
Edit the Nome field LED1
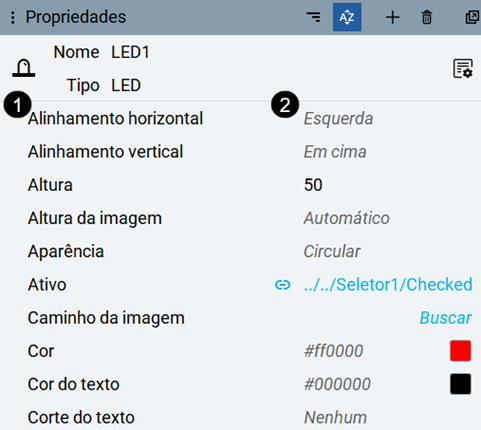130,52
